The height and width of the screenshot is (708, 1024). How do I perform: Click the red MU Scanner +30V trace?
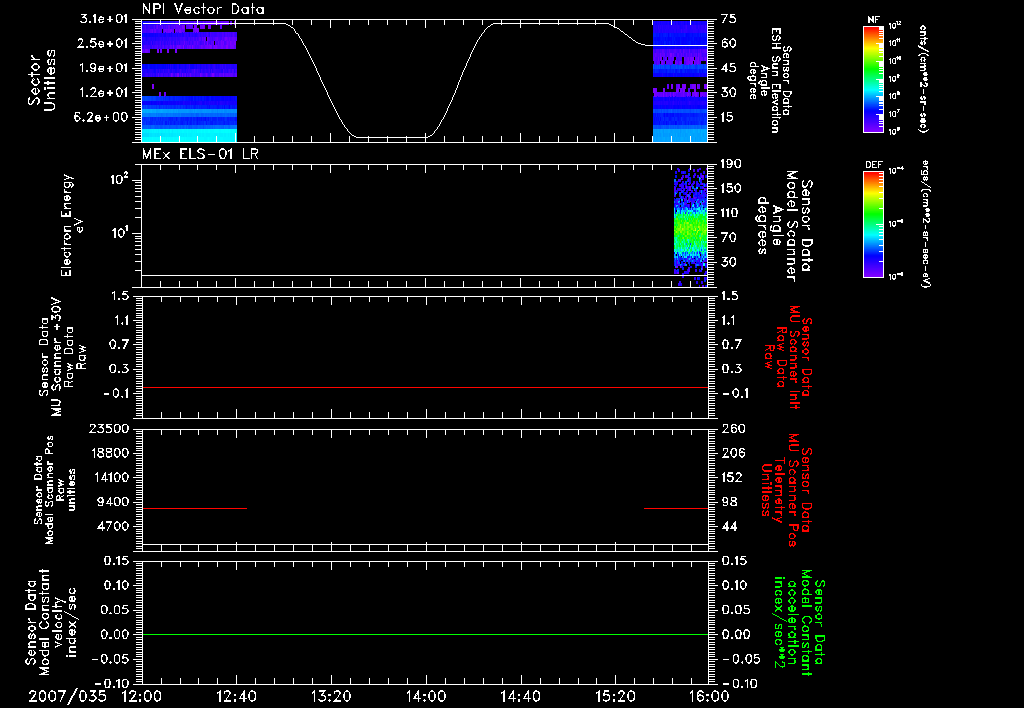pos(425,387)
